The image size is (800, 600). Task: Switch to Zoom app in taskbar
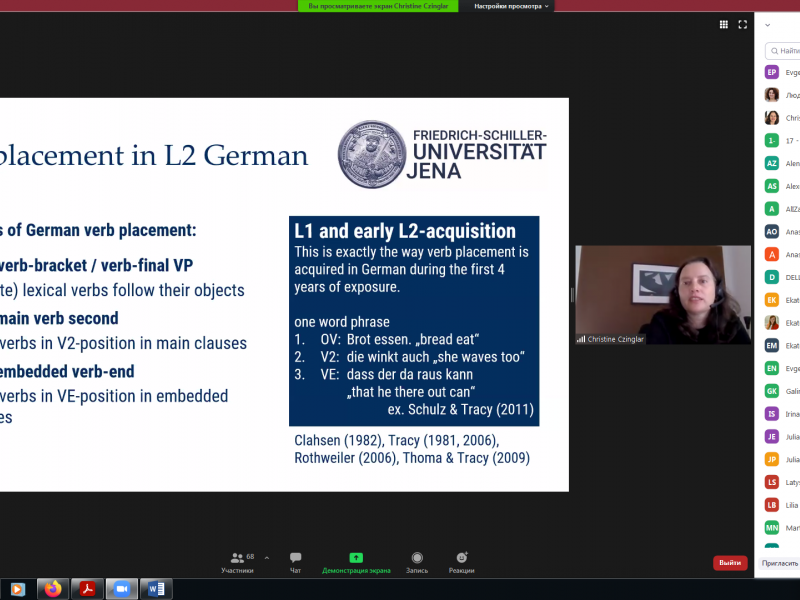121,589
